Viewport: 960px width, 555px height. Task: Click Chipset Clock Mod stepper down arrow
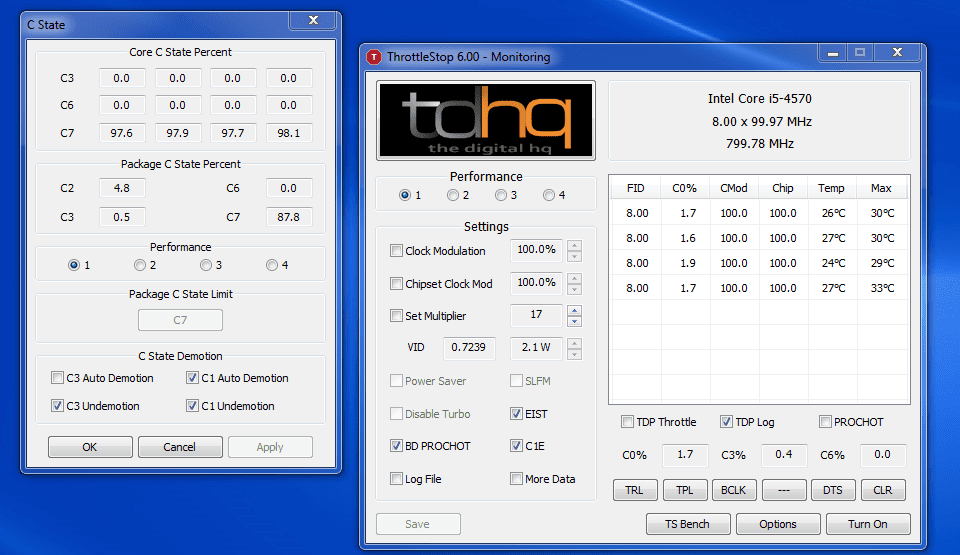(x=574, y=289)
